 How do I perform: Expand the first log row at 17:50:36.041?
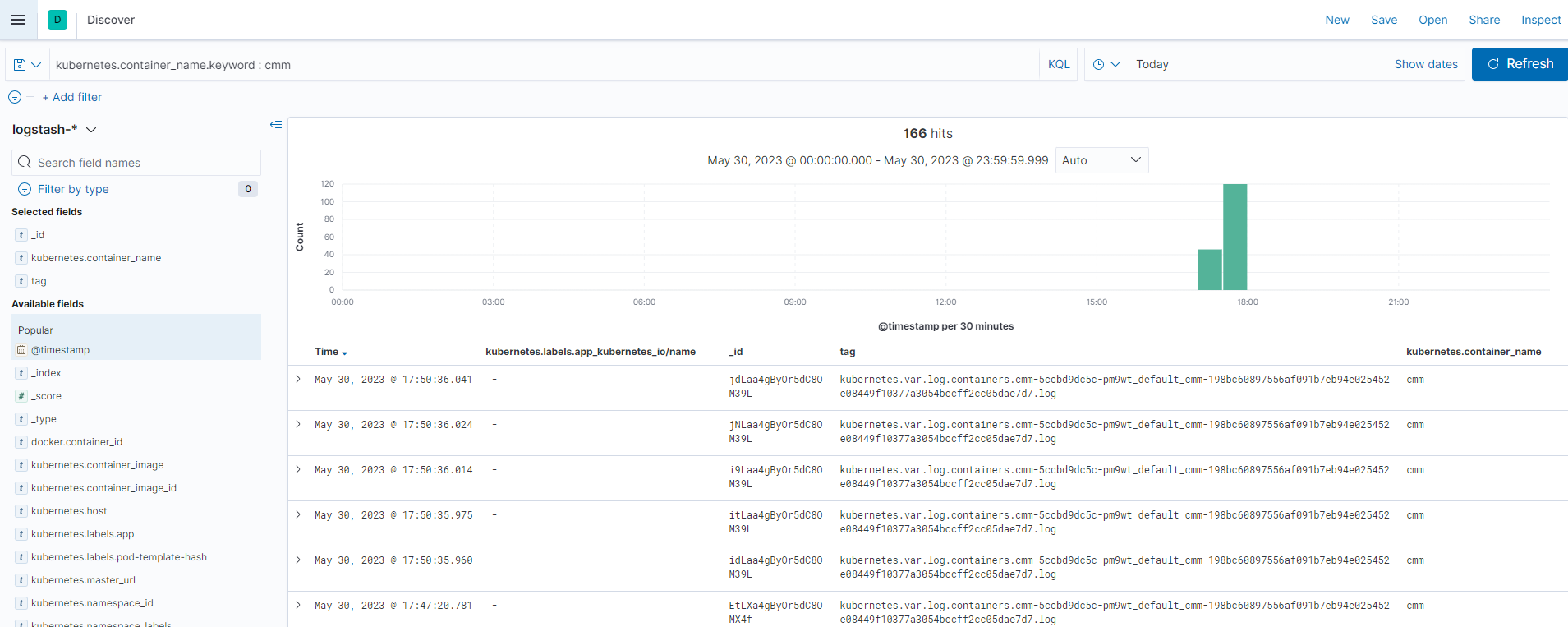298,380
